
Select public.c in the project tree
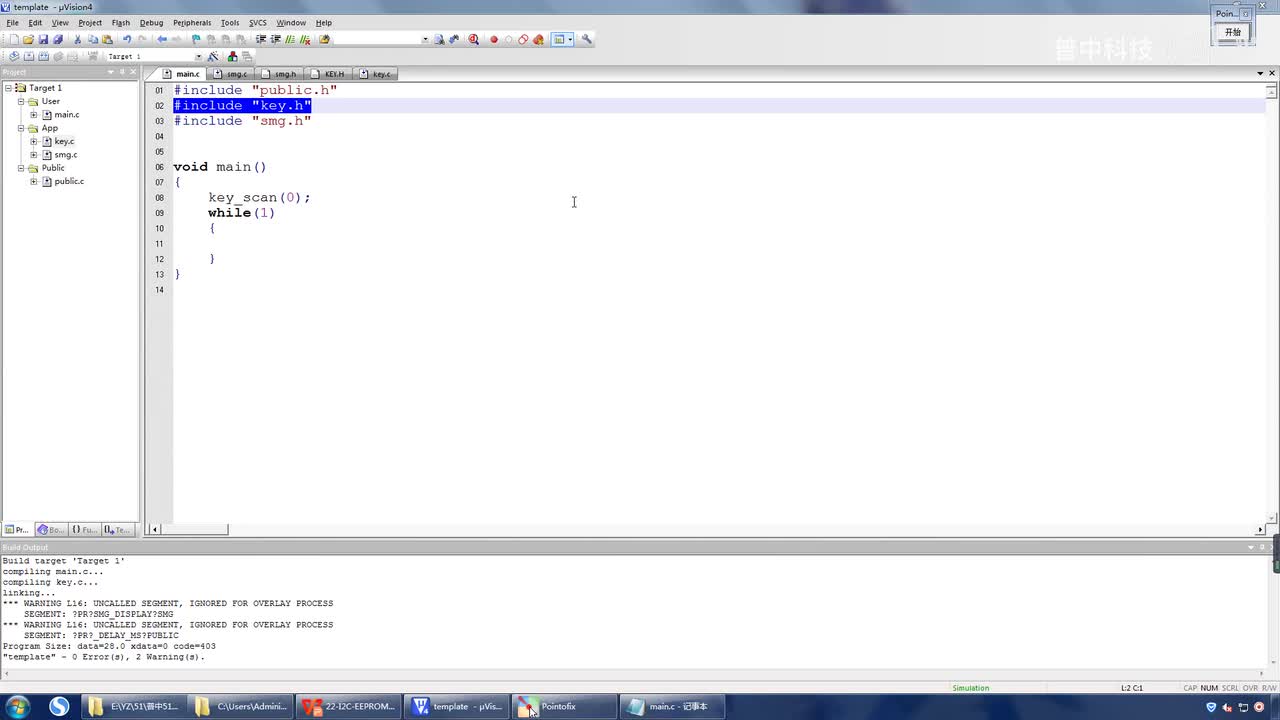pos(69,181)
